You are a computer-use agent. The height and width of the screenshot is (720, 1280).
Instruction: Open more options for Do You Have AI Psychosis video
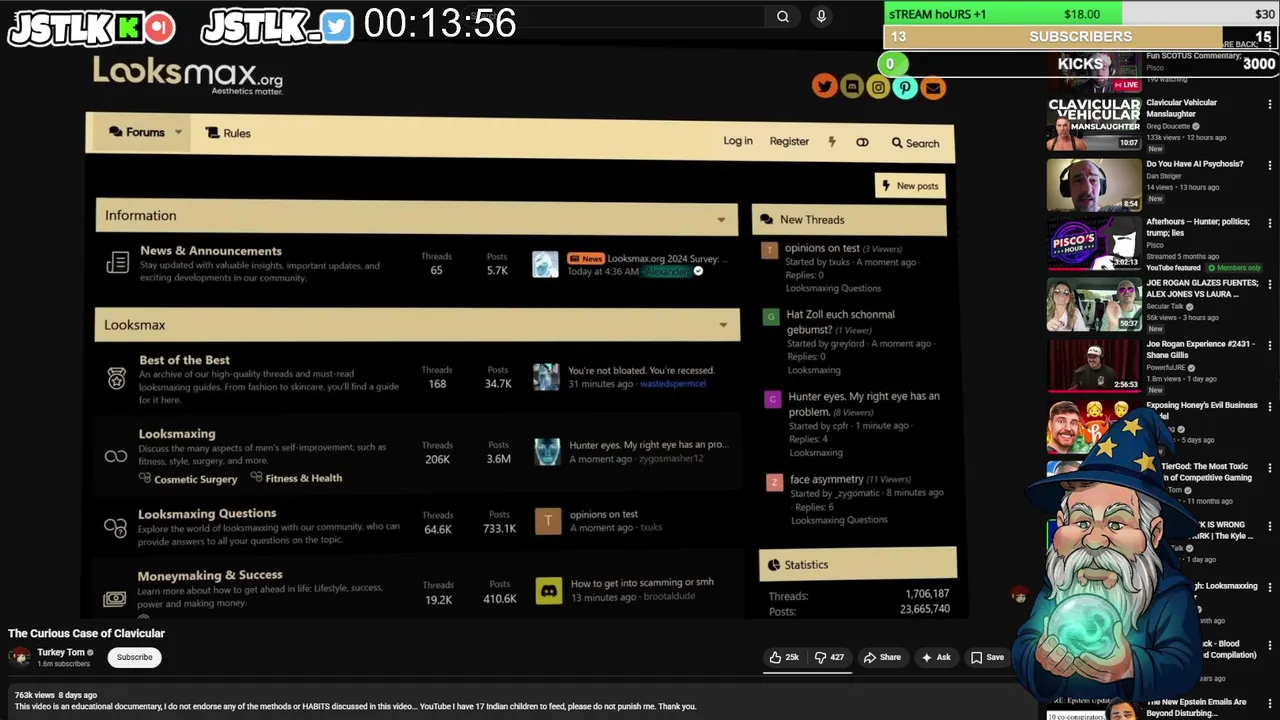pyautogui.click(x=1270, y=166)
